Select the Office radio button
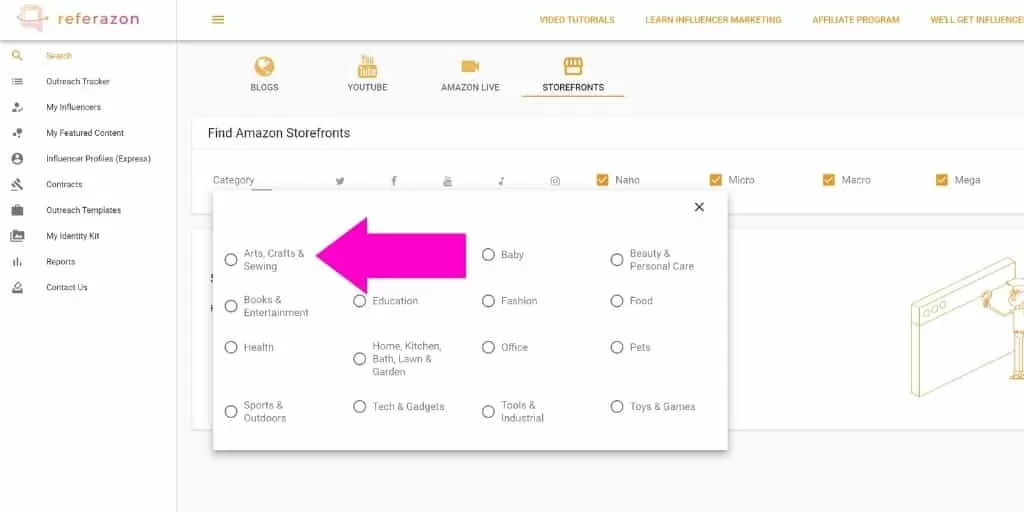This screenshot has height=512, width=1024. [x=488, y=347]
